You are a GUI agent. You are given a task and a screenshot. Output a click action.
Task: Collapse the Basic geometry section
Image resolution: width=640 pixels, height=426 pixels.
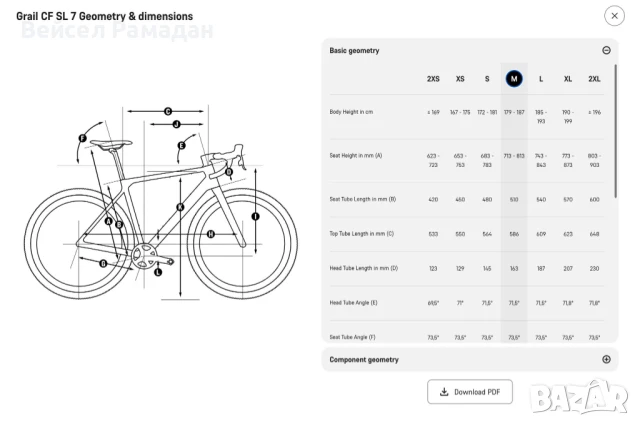606,50
